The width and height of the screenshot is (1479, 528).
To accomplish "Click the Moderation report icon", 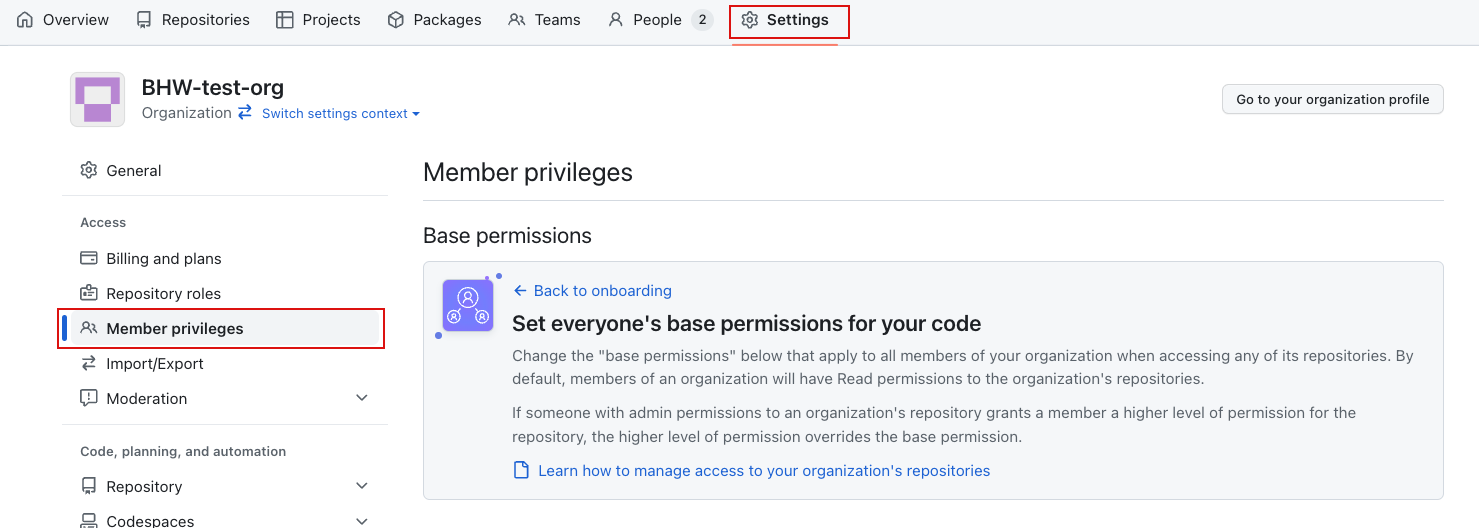I will click(x=89, y=398).
